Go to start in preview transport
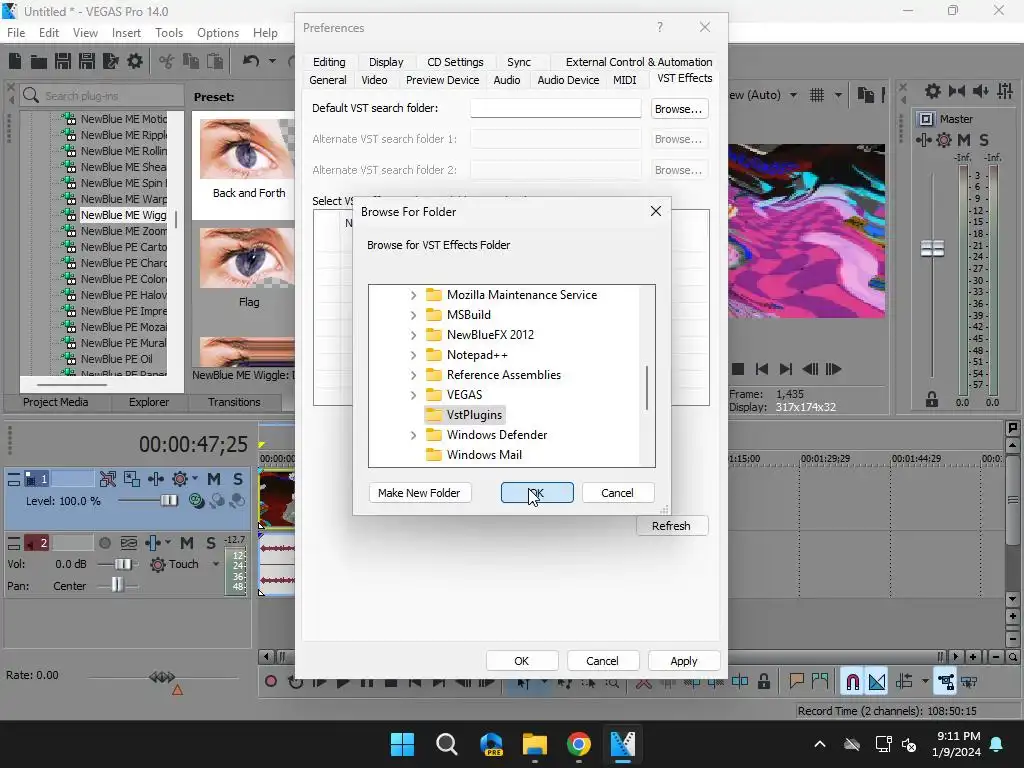The width and height of the screenshot is (1024, 768). pos(761,369)
